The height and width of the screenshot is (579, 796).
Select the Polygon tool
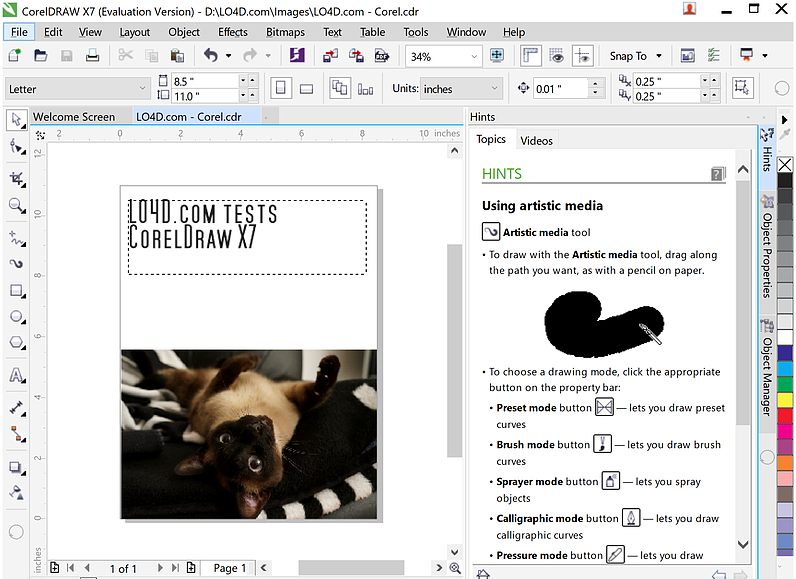[x=17, y=343]
